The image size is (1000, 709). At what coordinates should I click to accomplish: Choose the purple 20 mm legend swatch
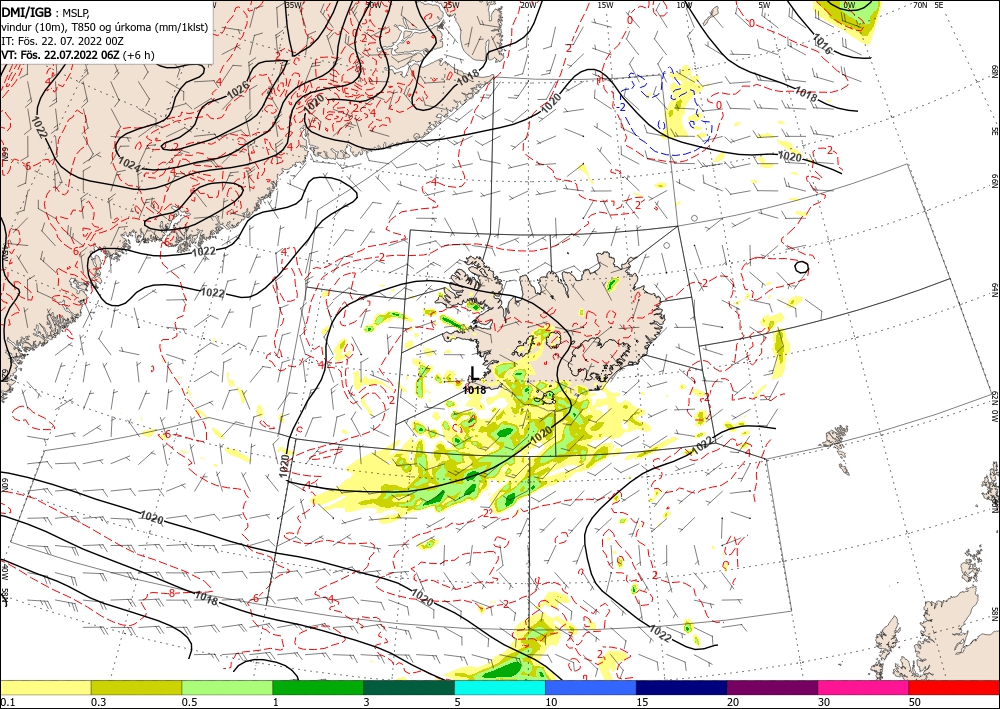click(x=772, y=687)
